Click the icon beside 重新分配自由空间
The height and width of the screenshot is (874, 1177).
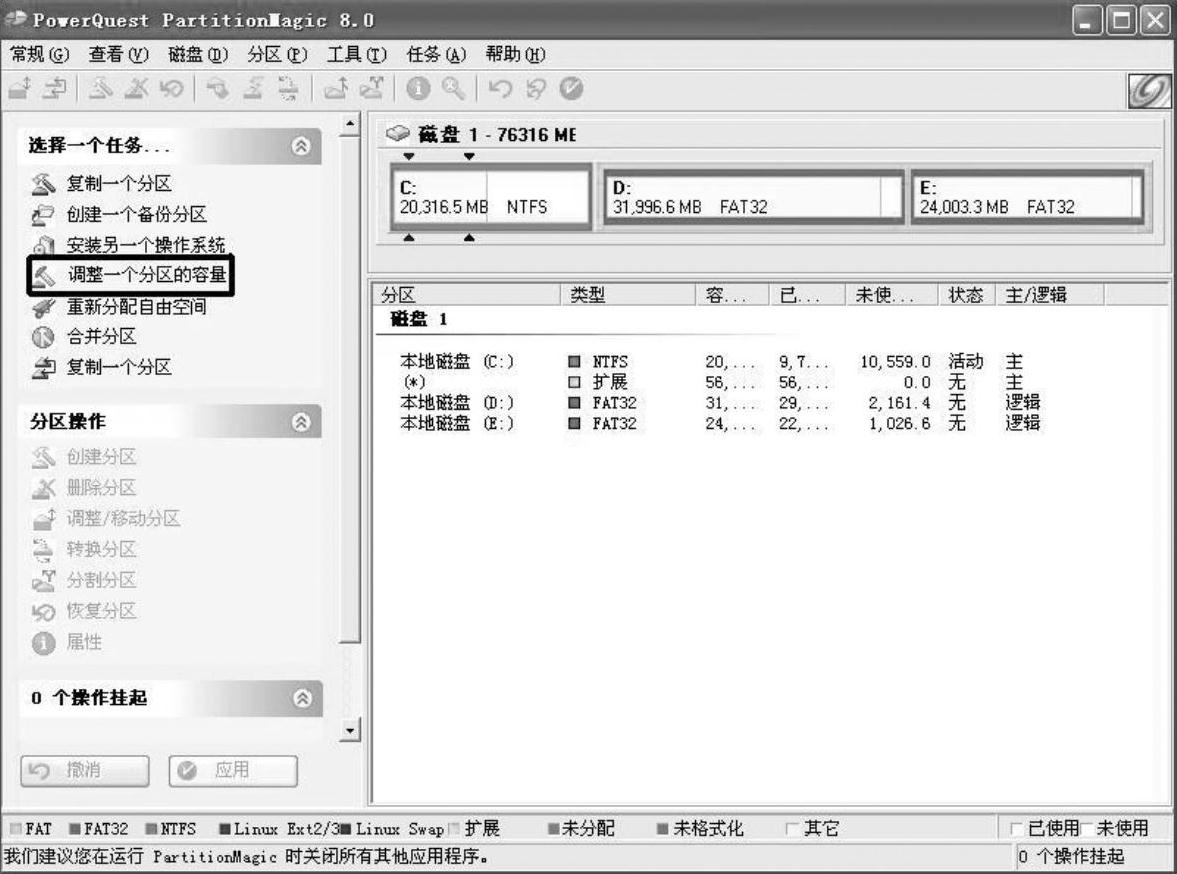[x=43, y=307]
